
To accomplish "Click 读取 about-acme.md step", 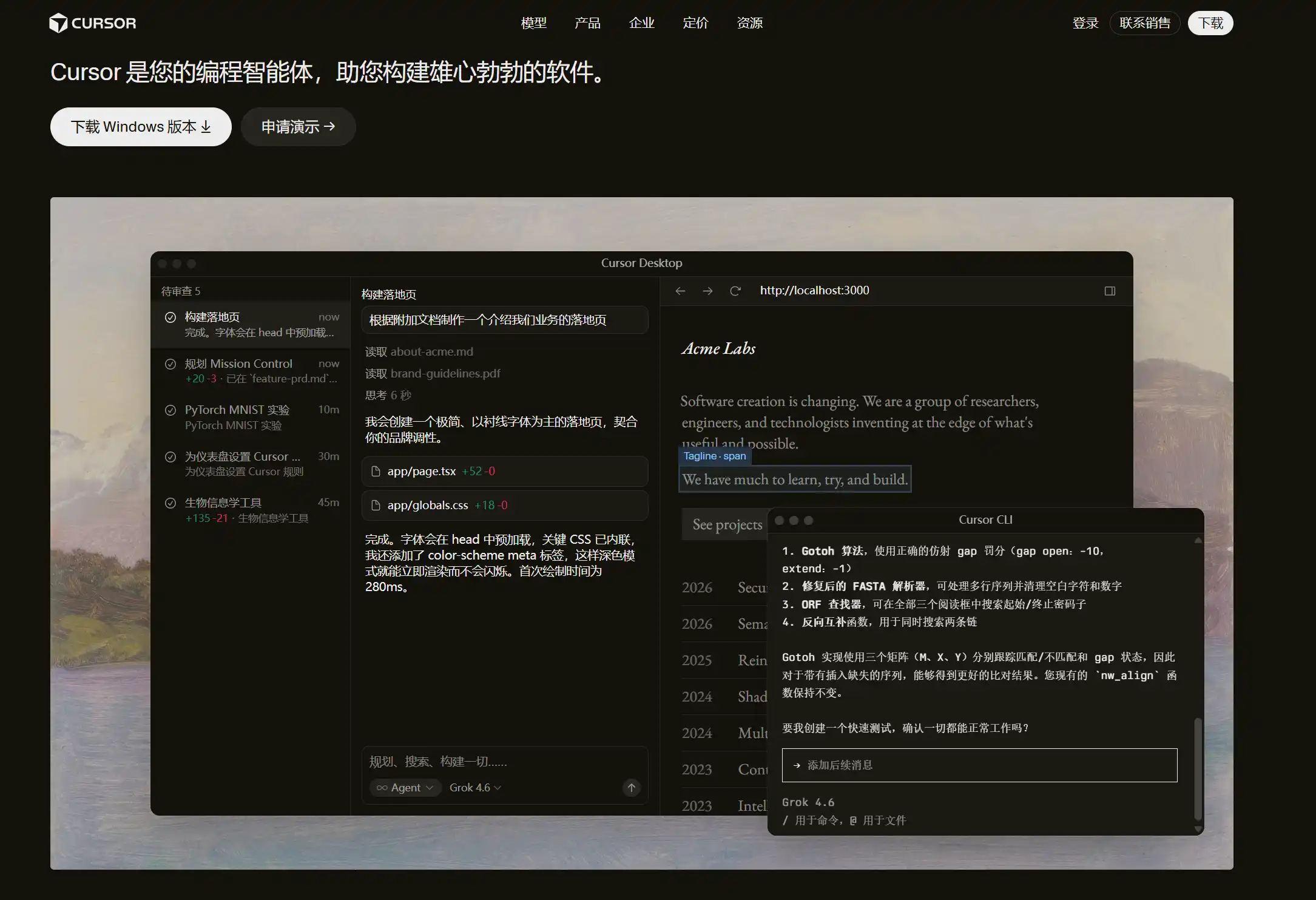I will (x=419, y=352).
